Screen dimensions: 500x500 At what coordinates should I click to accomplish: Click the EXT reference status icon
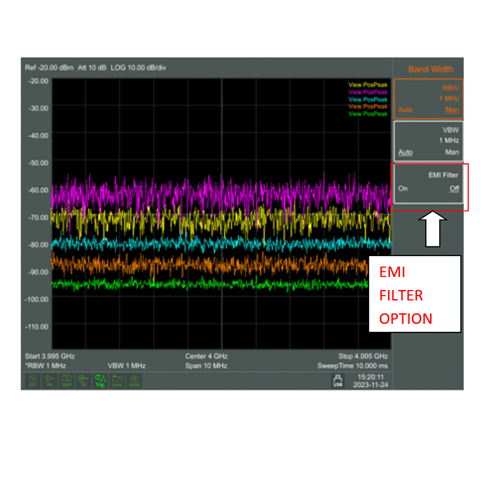[33, 380]
